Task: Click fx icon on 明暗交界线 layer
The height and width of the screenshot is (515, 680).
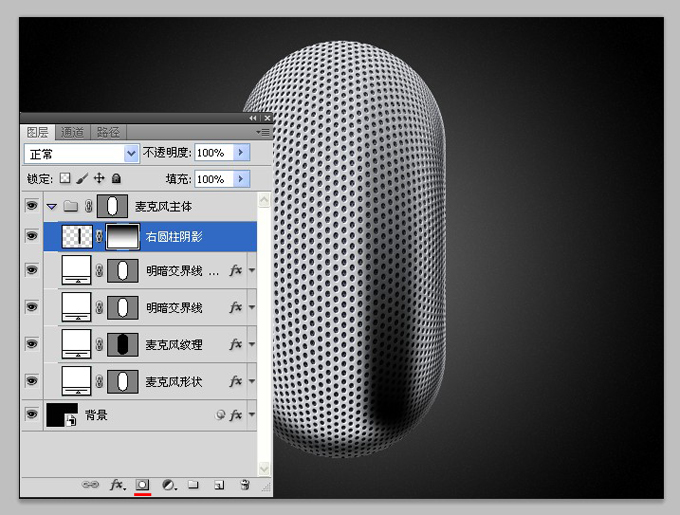Action: [235, 307]
